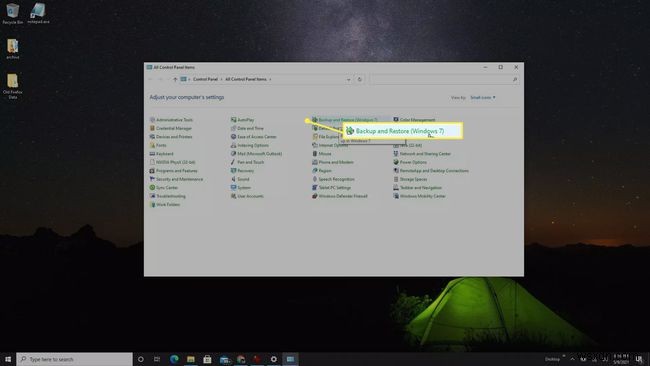Select the archive desktop icon
This screenshot has height=366, width=650.
pyautogui.click(x=13, y=48)
